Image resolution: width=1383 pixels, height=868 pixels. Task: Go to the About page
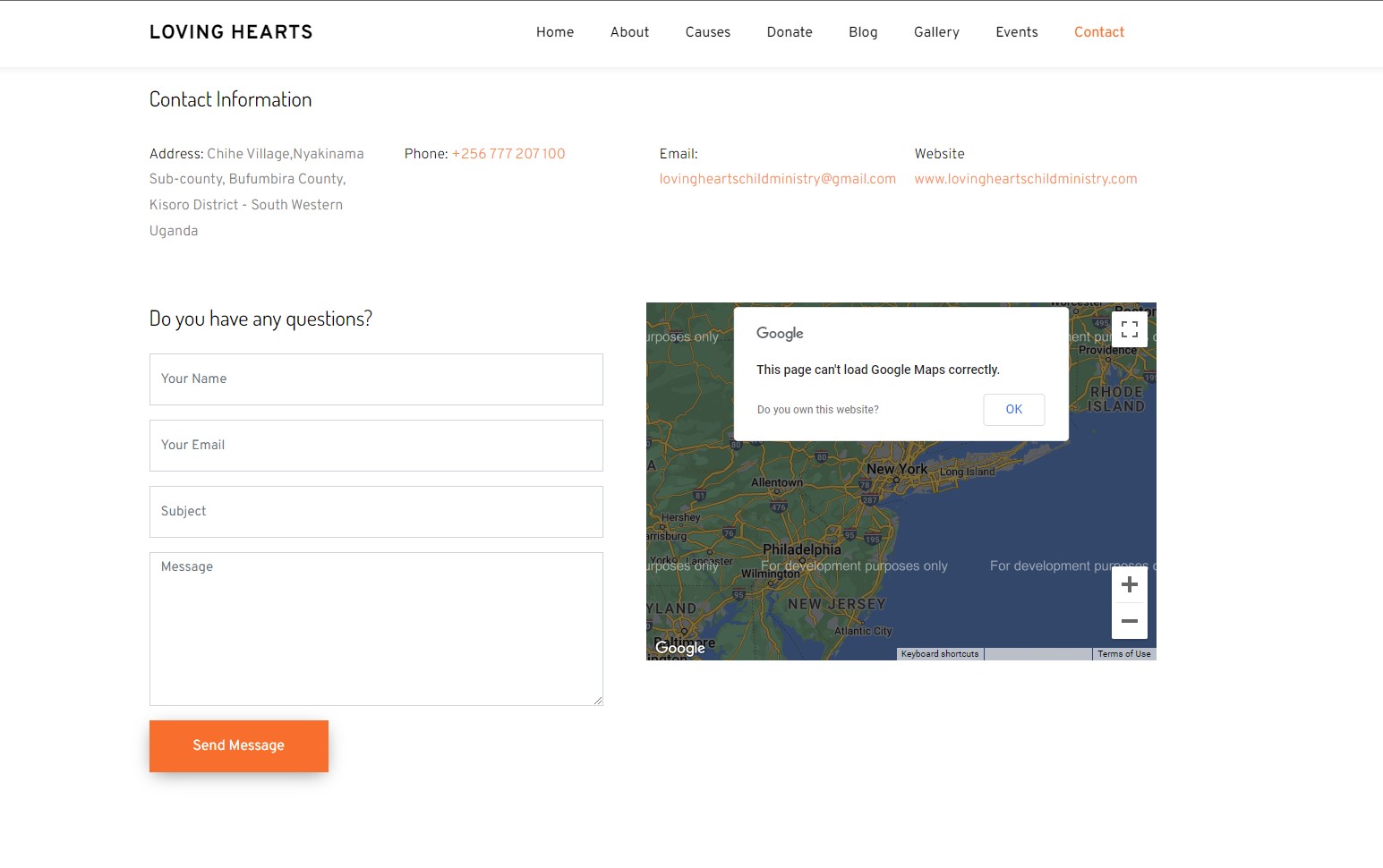(630, 32)
